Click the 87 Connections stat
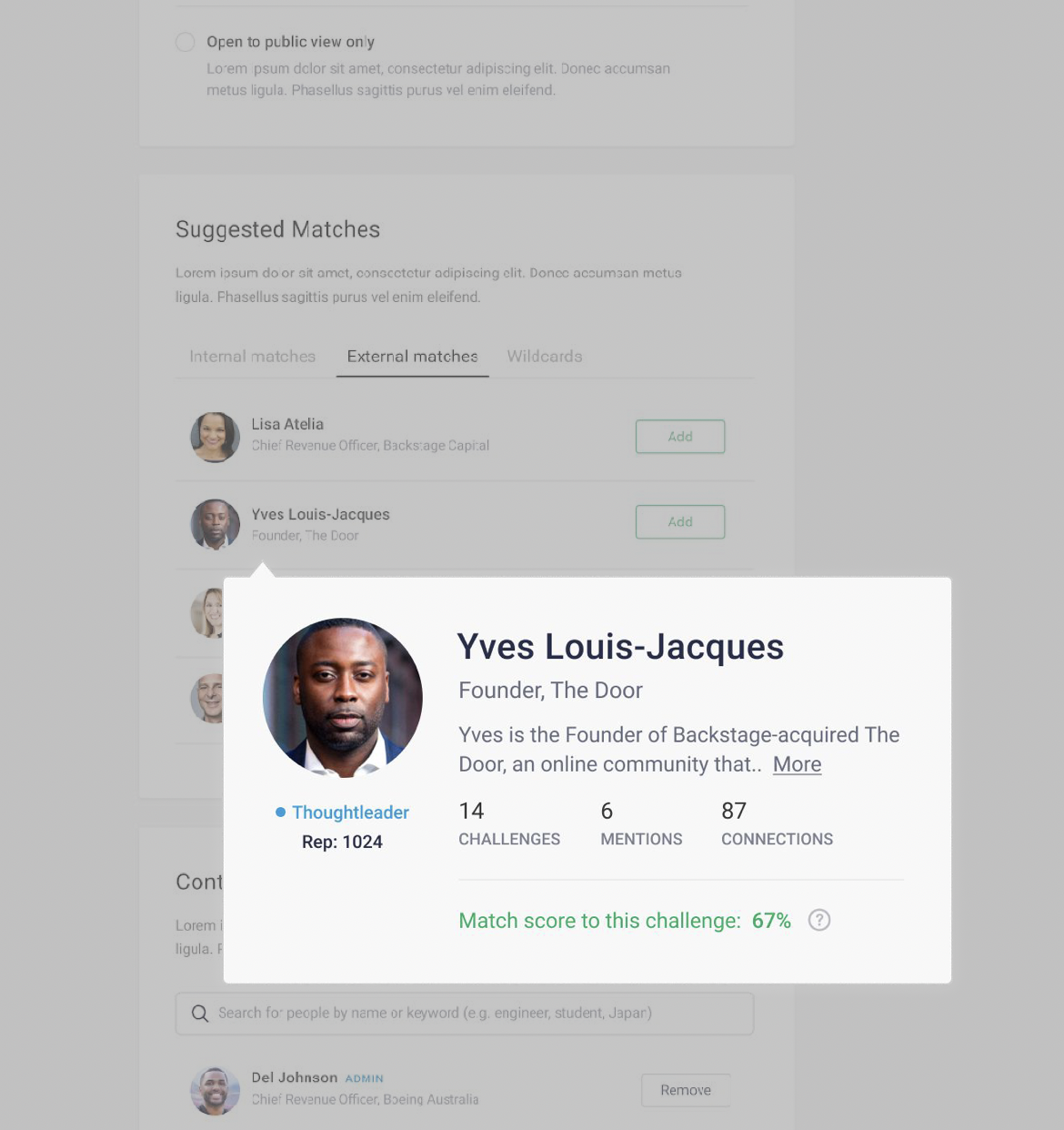1064x1130 pixels. coord(777,824)
